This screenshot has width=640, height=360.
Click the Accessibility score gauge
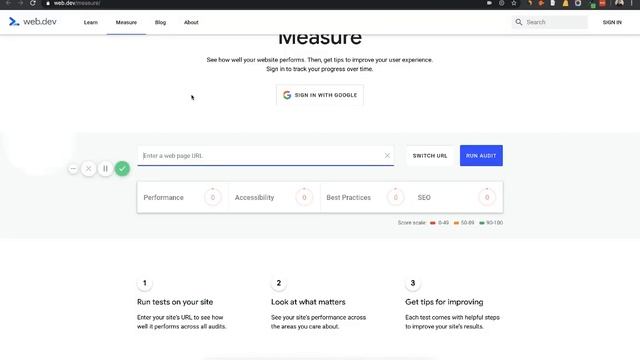(x=304, y=197)
